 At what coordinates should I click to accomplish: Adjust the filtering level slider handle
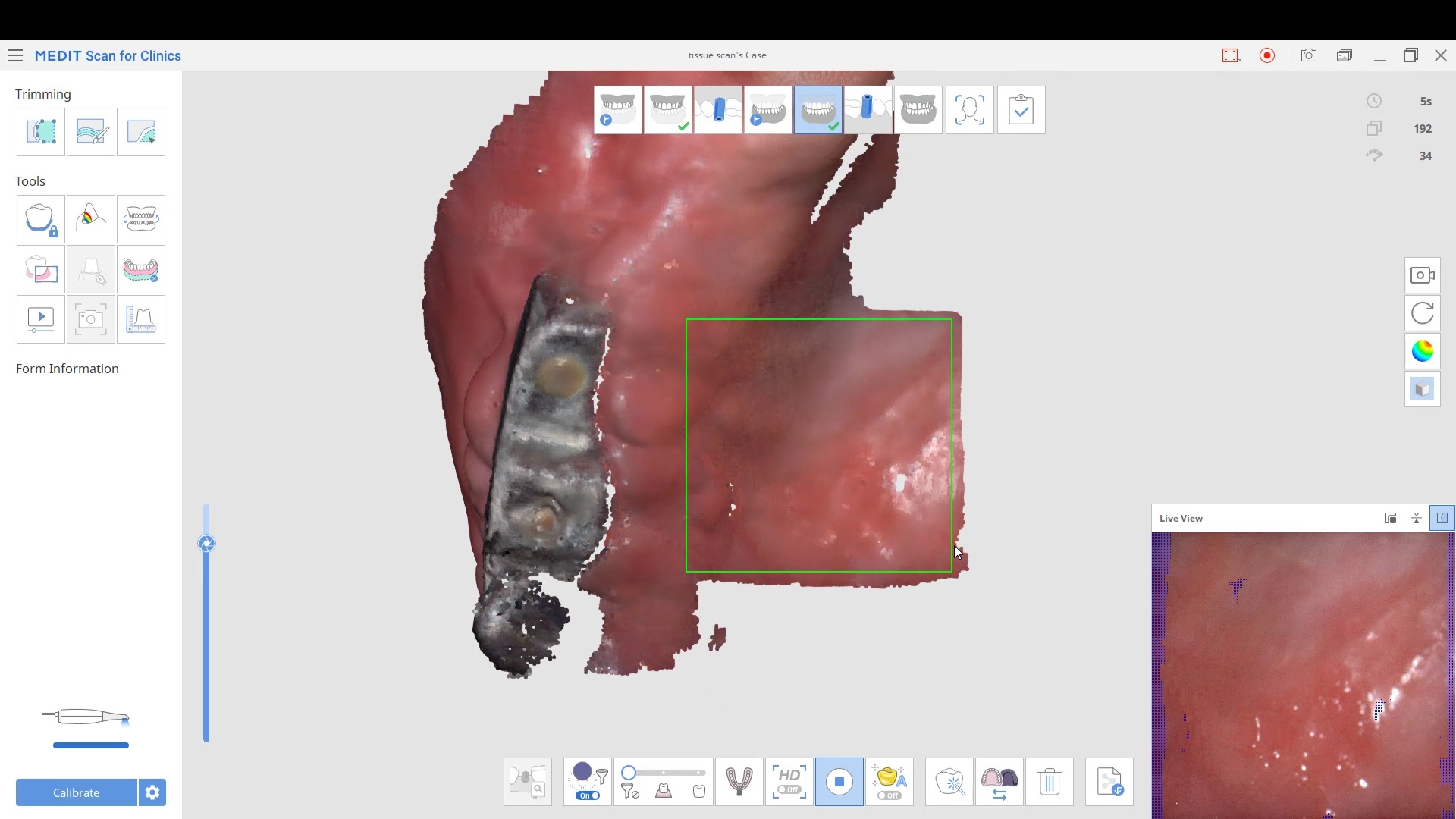629,773
